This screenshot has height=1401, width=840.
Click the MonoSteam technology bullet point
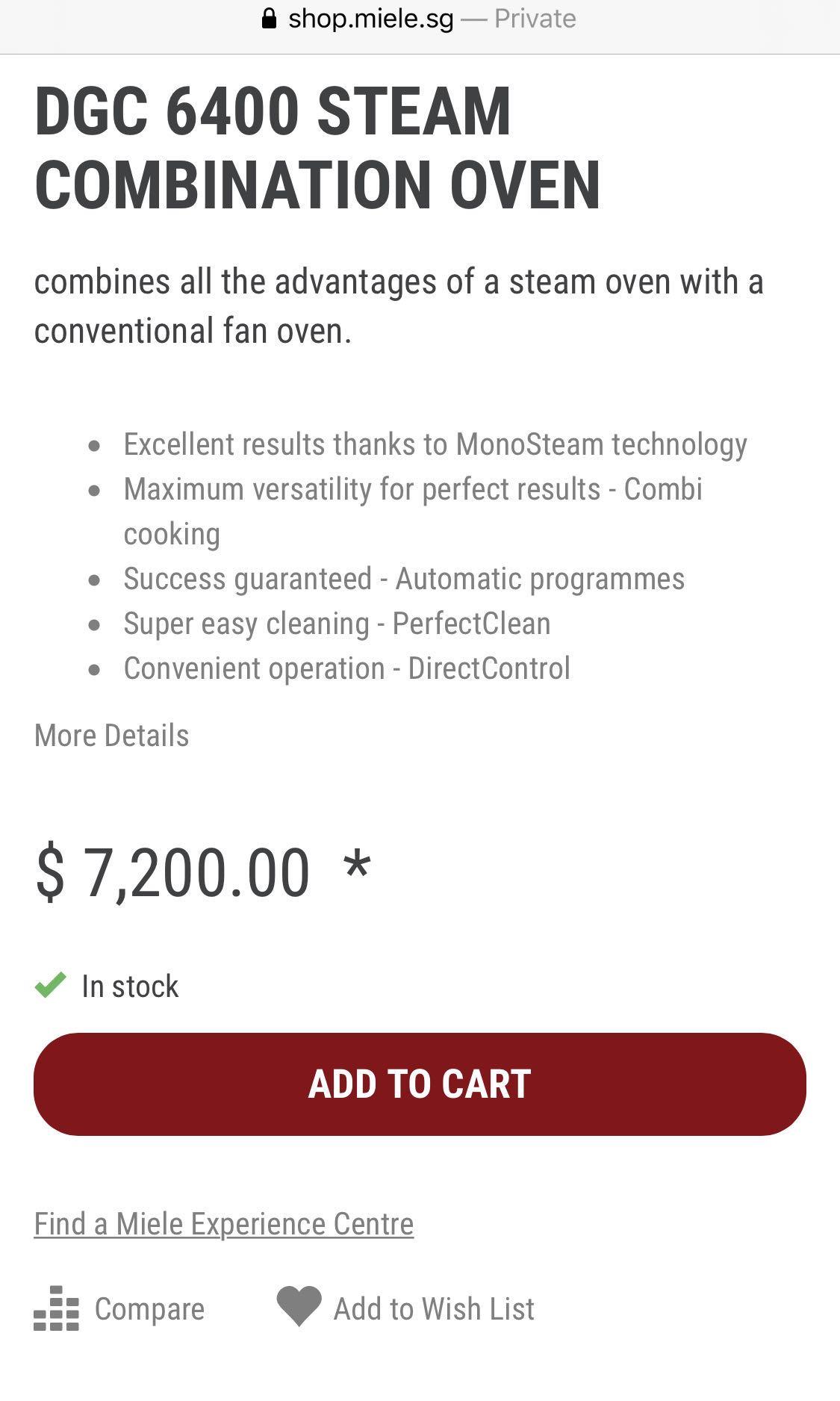coord(435,444)
